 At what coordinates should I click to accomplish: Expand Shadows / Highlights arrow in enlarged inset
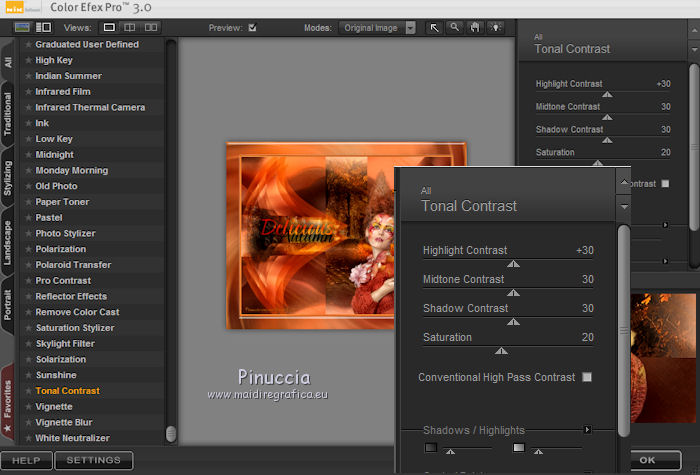point(588,429)
